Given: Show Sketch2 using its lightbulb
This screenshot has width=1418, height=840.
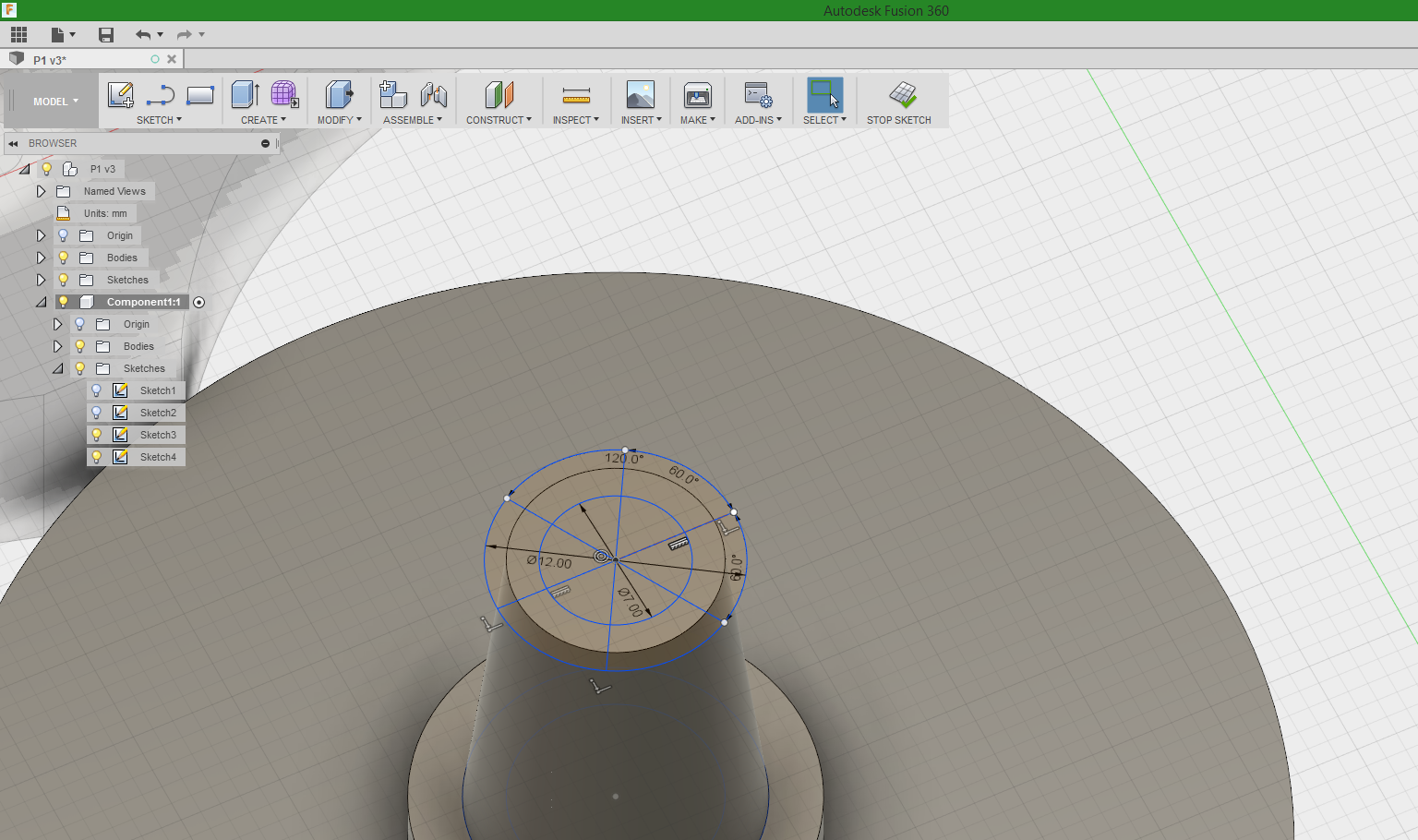Looking at the screenshot, I should 96,413.
